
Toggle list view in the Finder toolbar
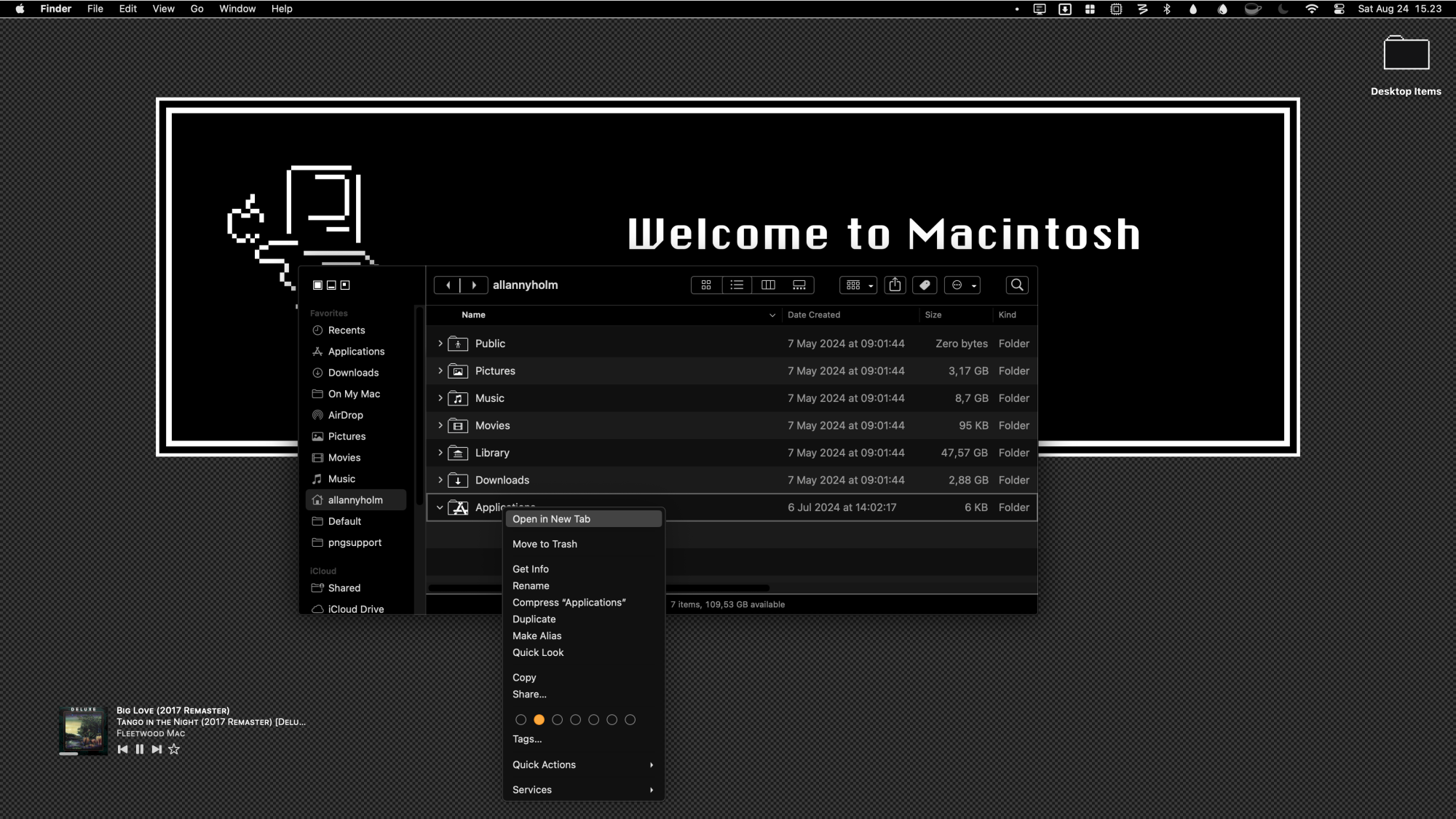click(x=736, y=285)
